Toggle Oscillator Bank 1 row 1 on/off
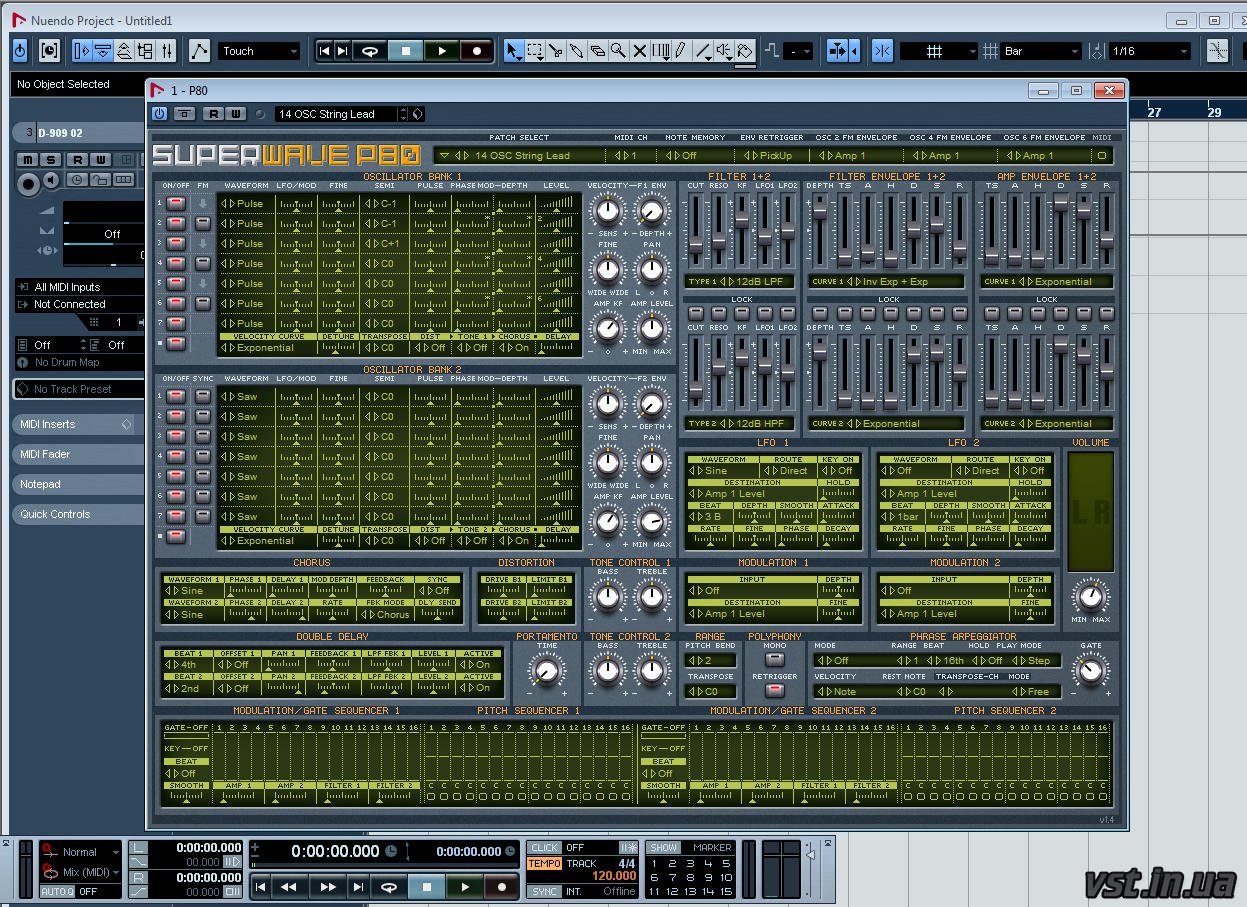Image resolution: width=1247 pixels, height=907 pixels. click(x=176, y=203)
